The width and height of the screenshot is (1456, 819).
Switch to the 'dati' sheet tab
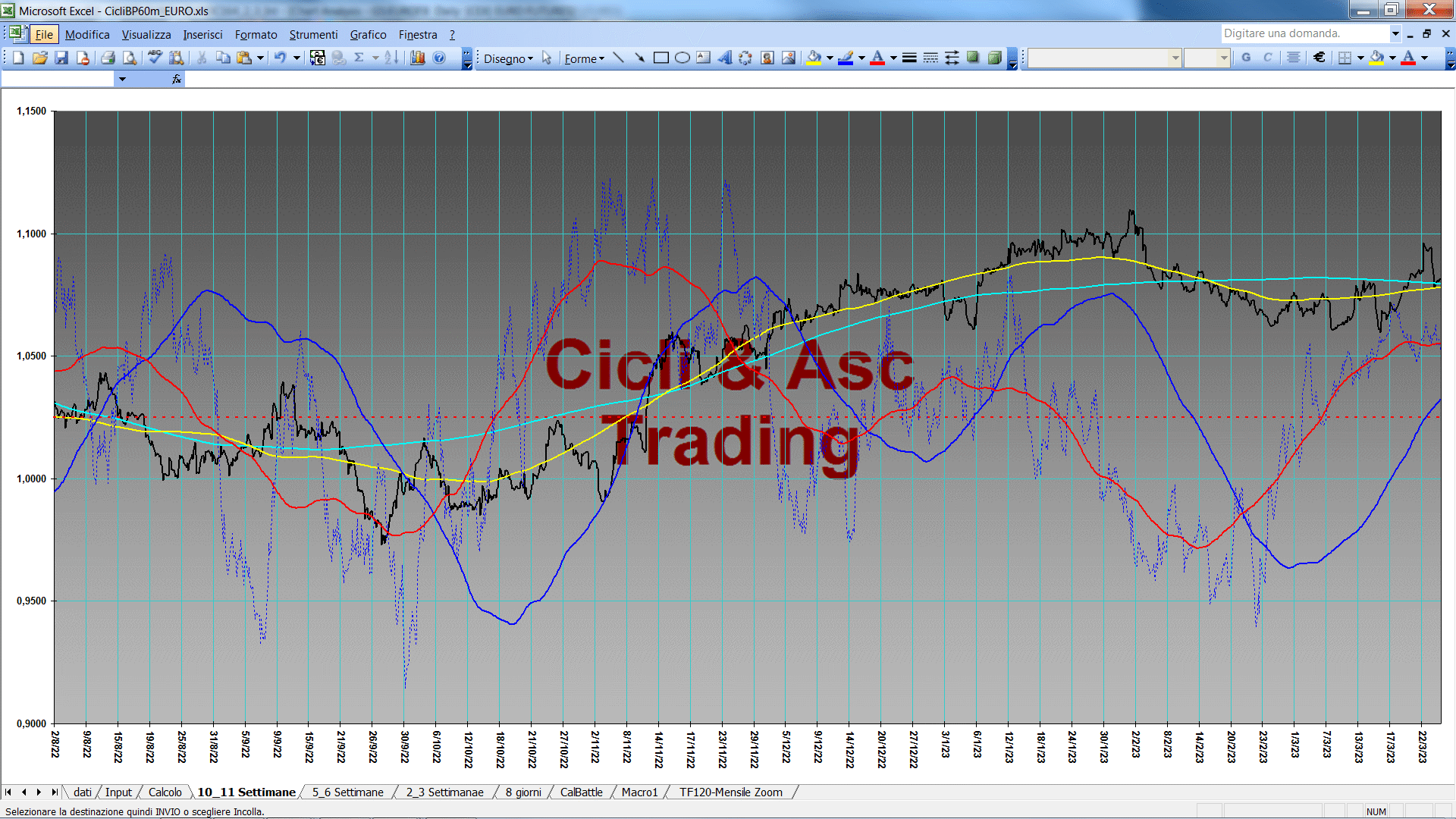[x=82, y=792]
